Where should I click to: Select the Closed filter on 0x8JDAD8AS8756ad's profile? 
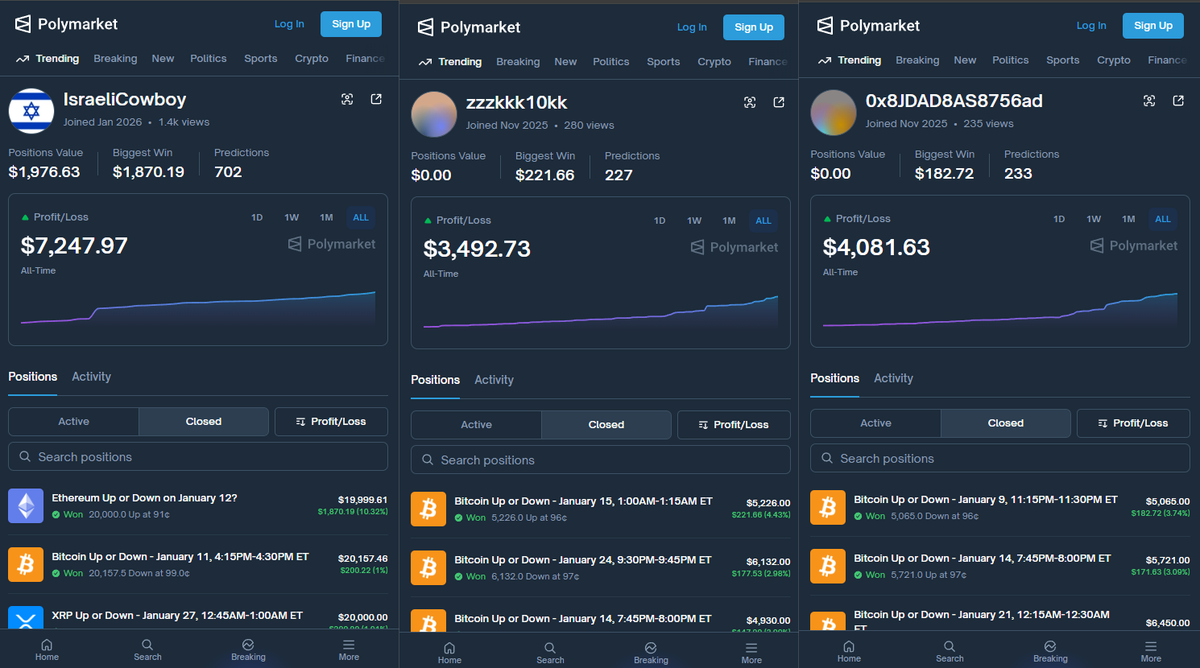click(1005, 423)
